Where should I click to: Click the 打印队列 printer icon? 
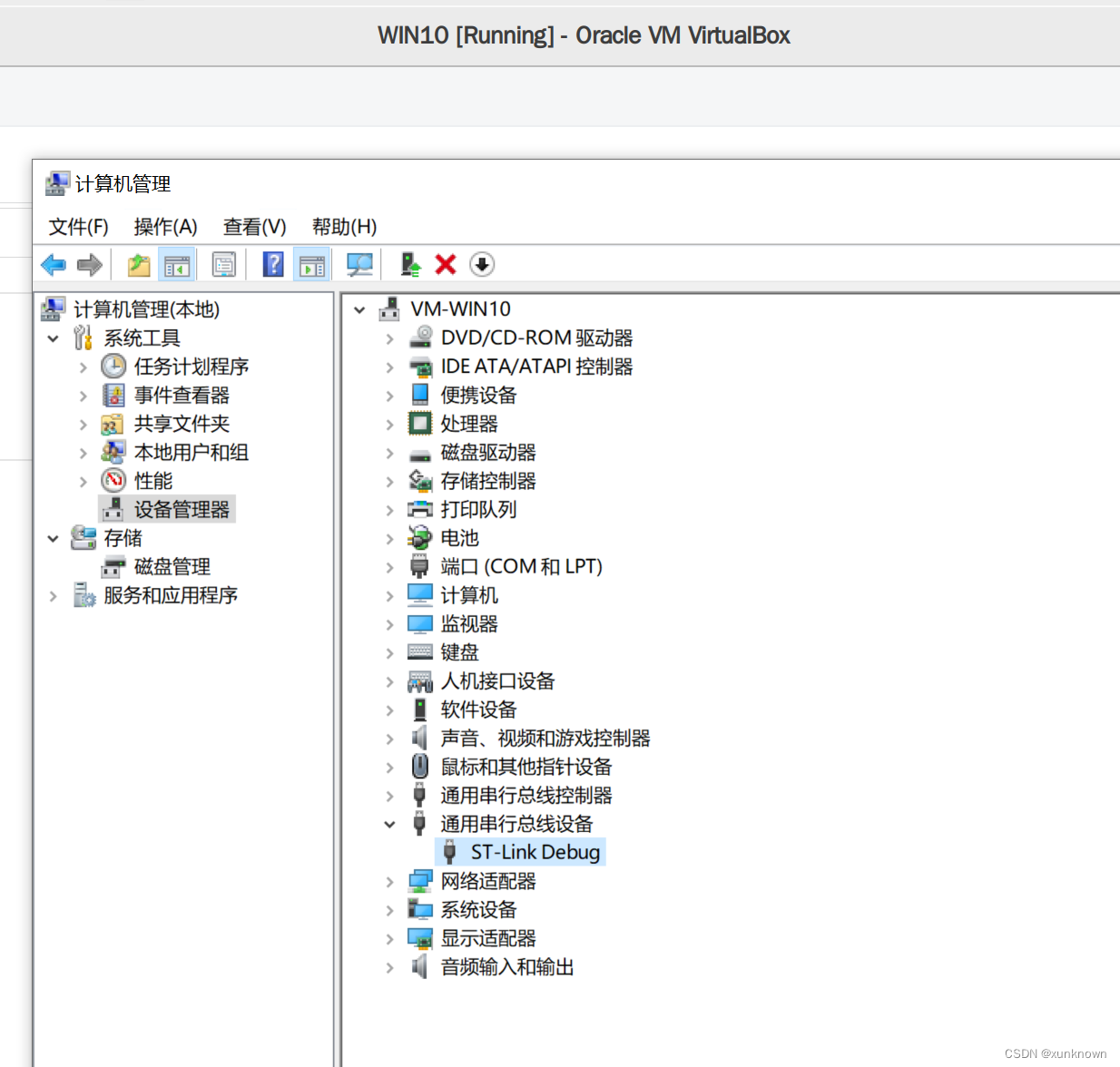pyautogui.click(x=420, y=509)
